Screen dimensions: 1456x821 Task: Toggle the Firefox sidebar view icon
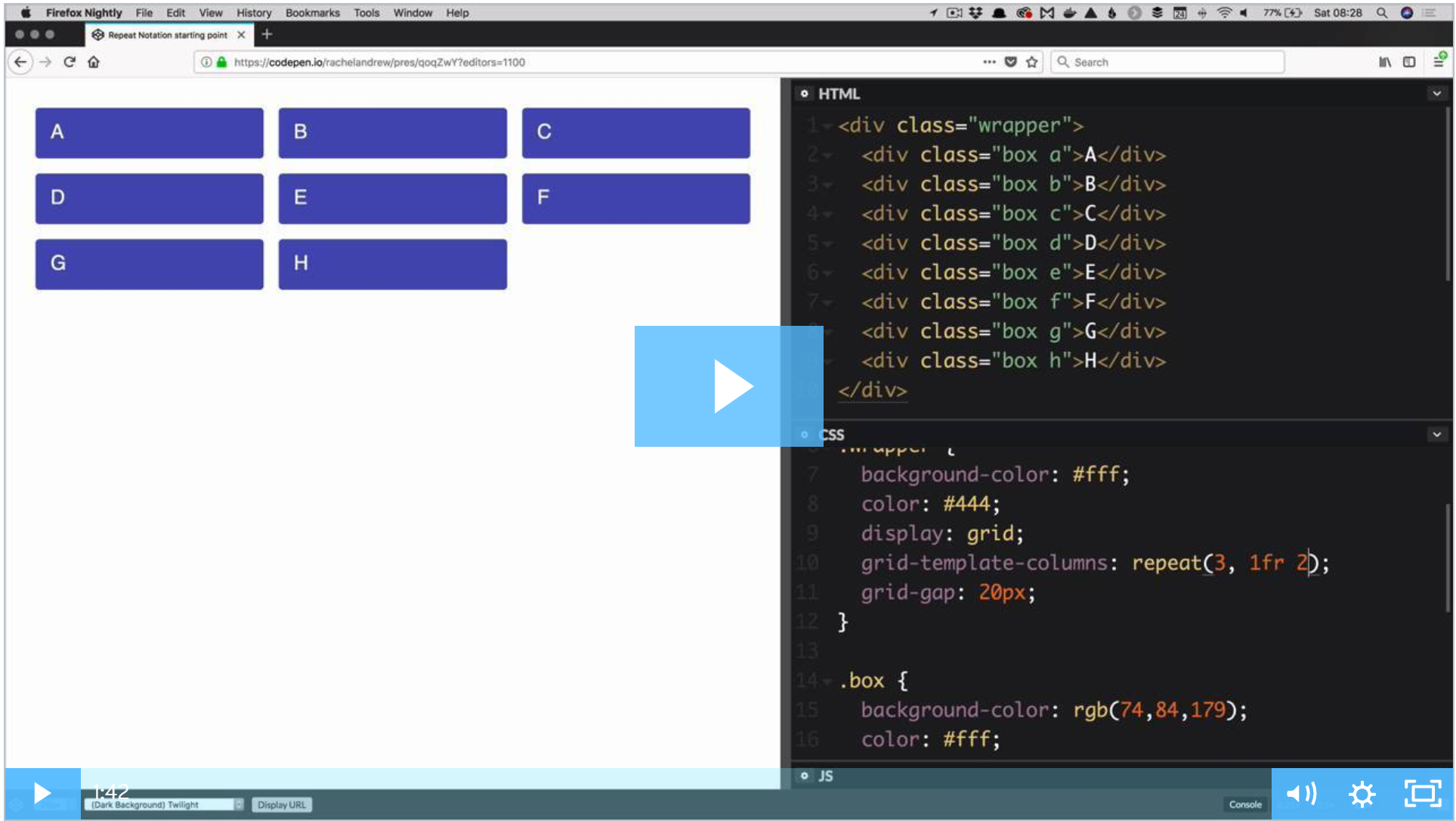point(1409,62)
